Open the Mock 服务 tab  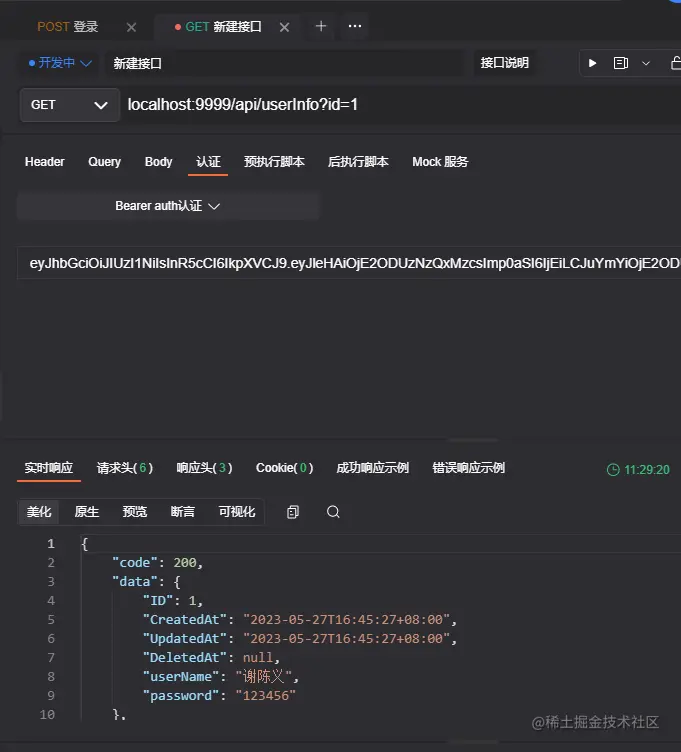pos(440,162)
